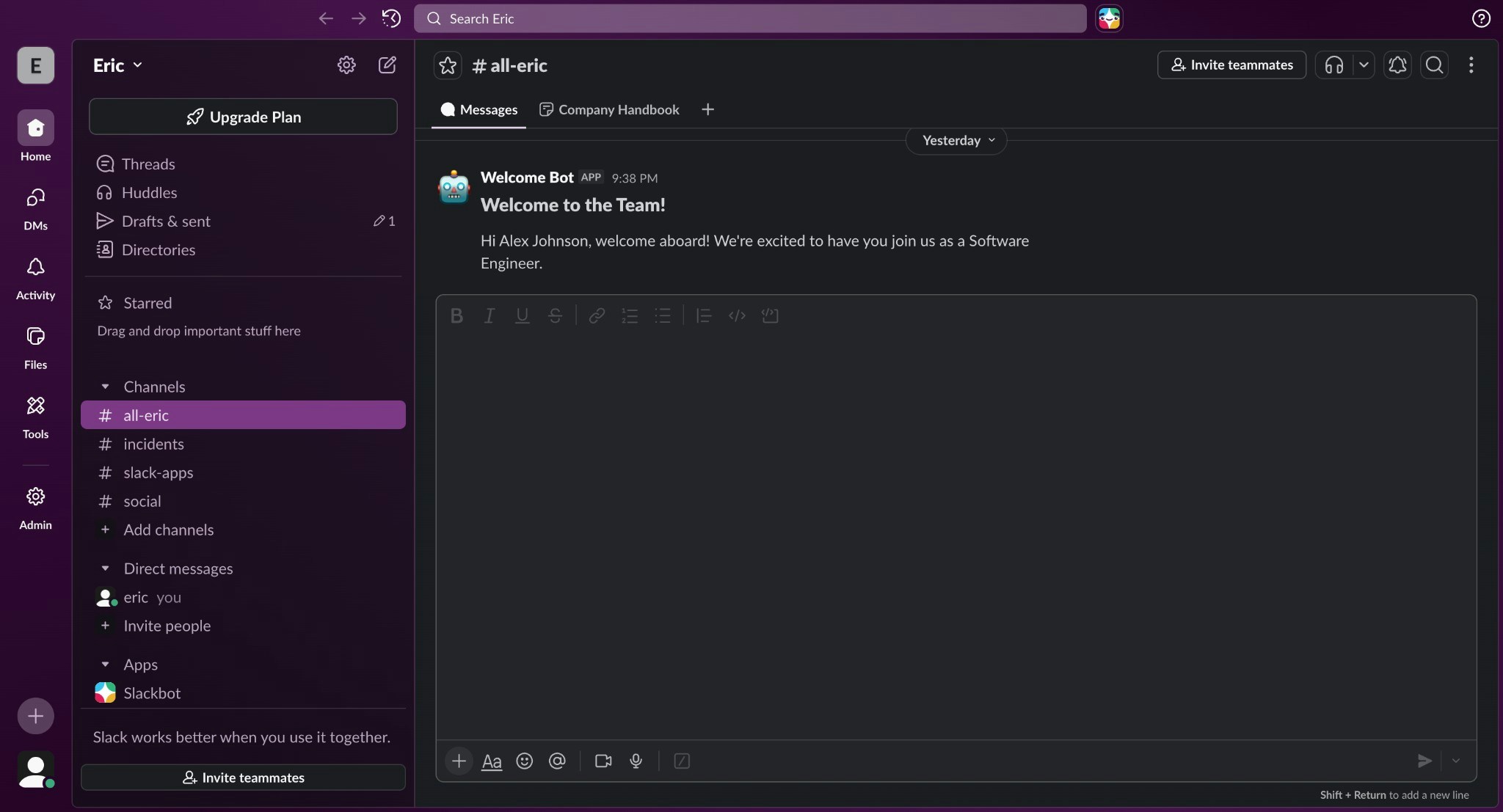Toggle text formatting with the Aa button
This screenshot has width=1503, height=812.
coord(491,761)
